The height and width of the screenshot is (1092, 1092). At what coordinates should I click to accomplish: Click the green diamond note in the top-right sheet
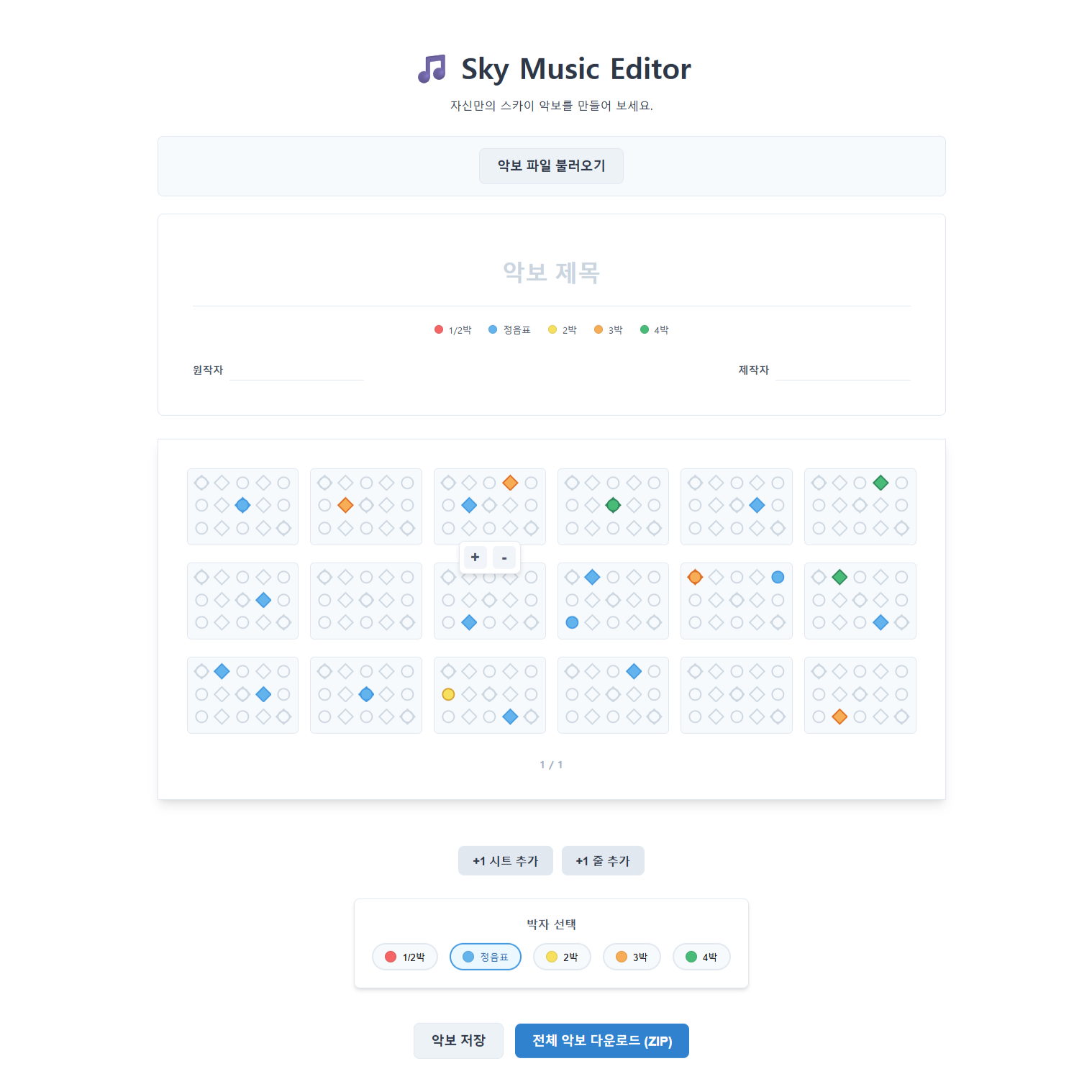pos(881,483)
